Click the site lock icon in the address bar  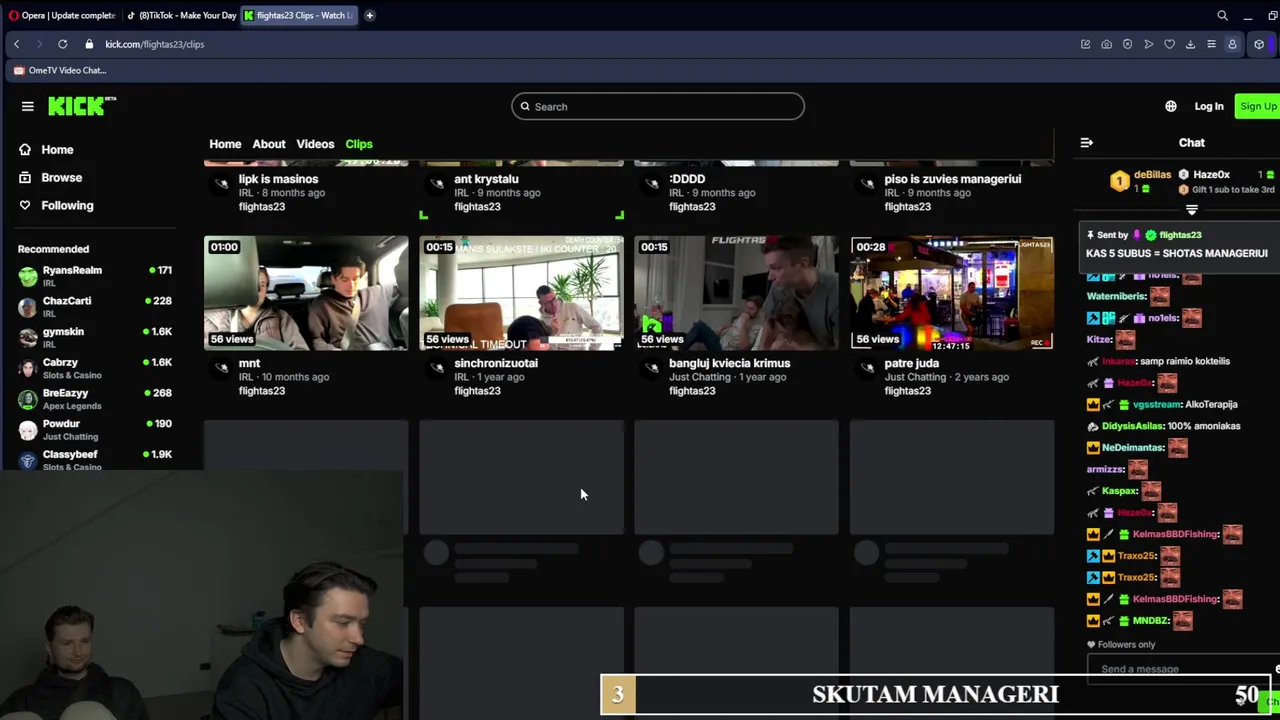89,44
